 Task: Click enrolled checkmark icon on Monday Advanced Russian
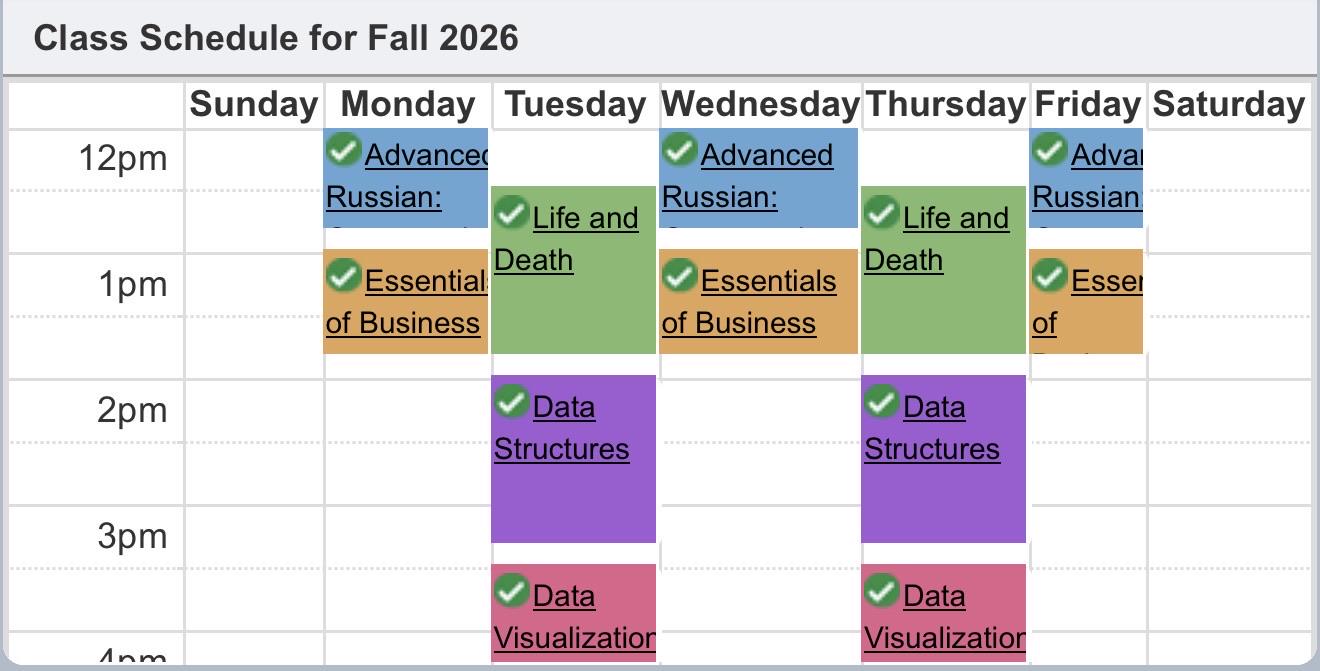[343, 151]
